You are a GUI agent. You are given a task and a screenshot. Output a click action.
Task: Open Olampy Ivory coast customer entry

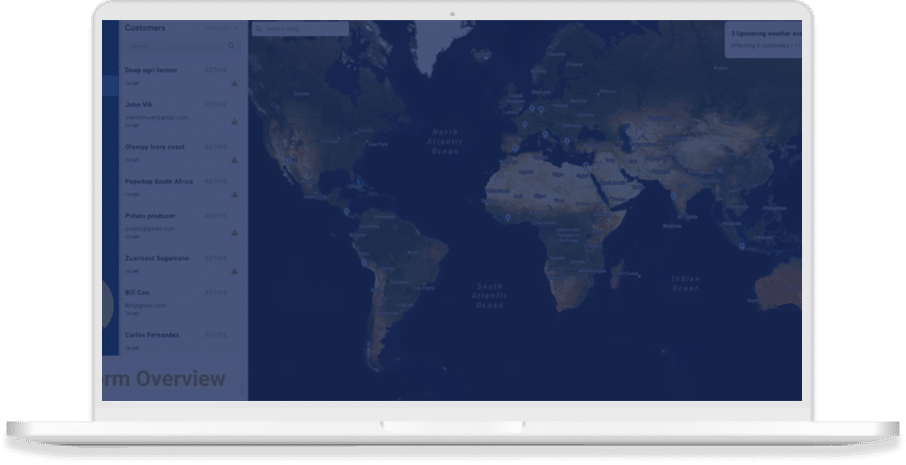pyautogui.click(x=183, y=153)
